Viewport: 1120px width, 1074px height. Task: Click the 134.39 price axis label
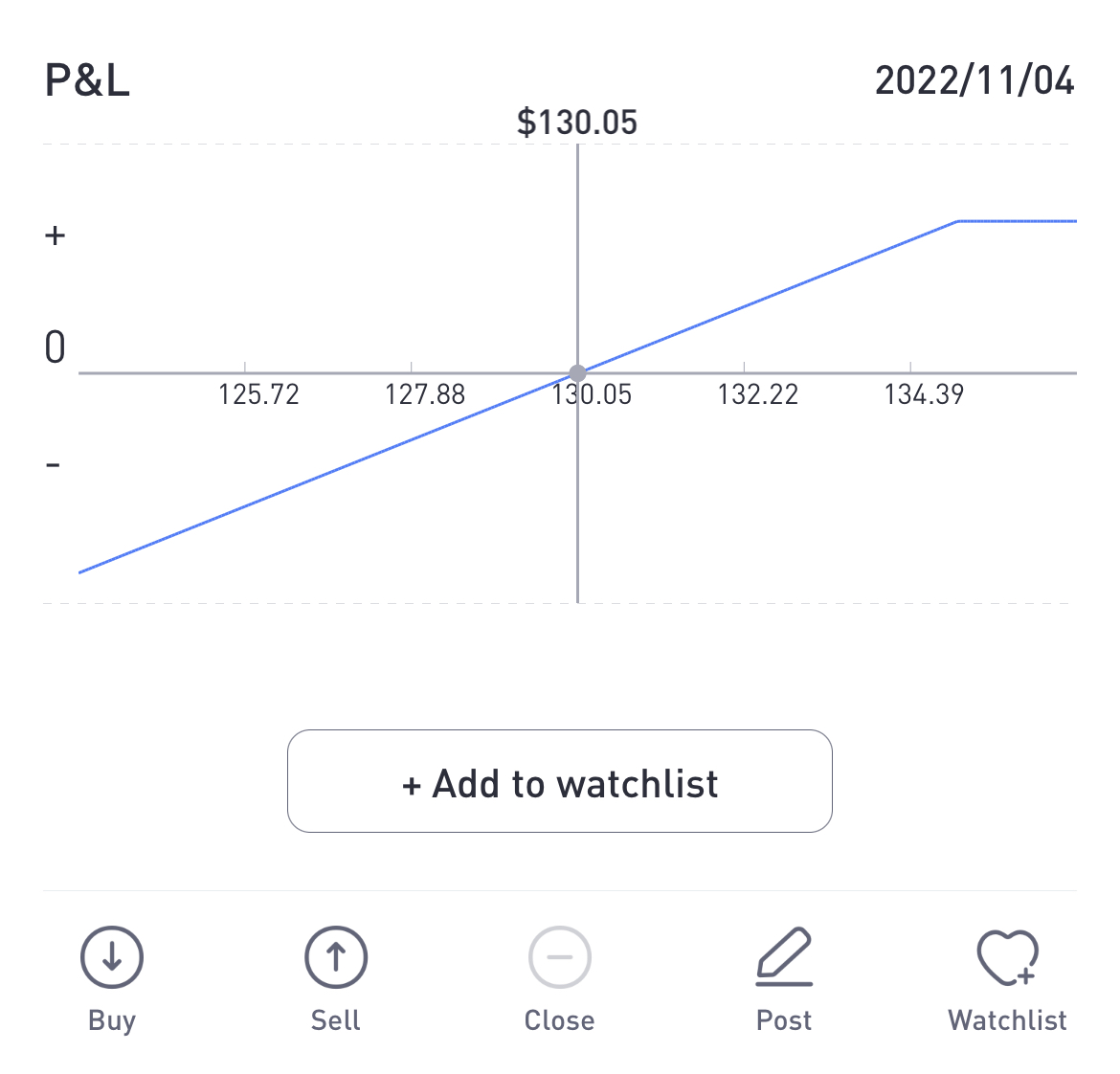(x=925, y=394)
